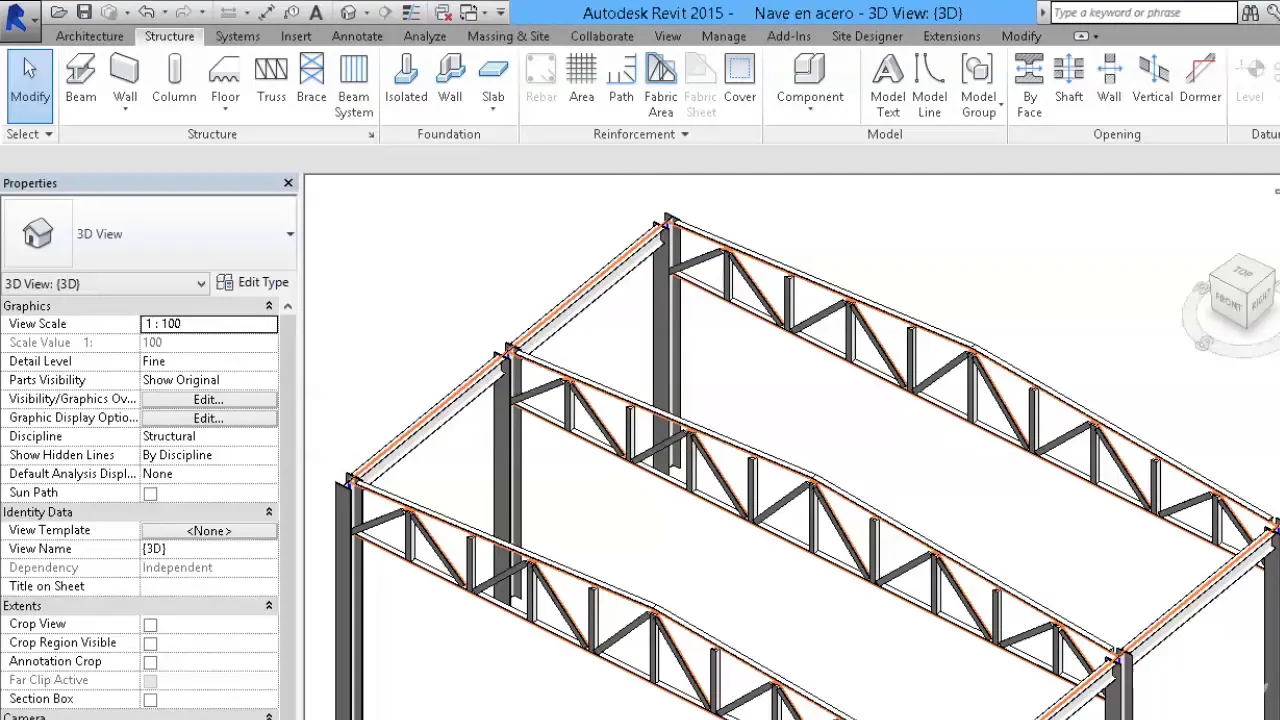
Task: Select the Beam tool
Action: tap(81, 79)
